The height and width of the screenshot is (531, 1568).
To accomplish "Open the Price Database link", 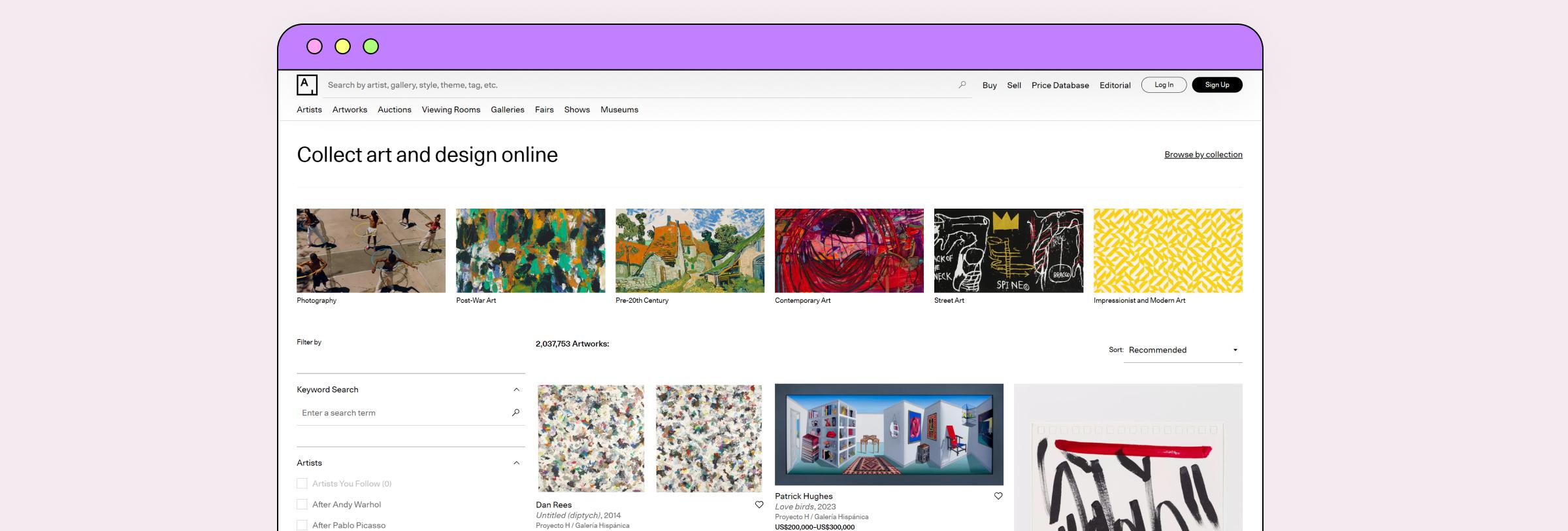I will click(1060, 85).
